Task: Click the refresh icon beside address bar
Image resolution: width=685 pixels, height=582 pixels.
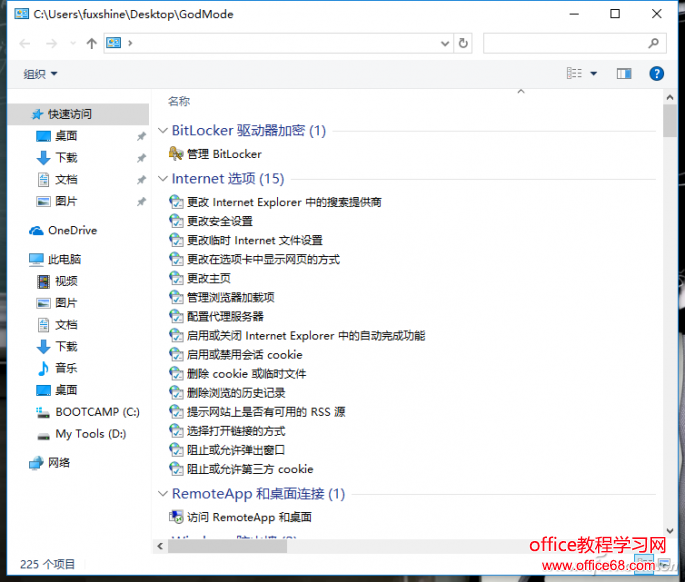Action: pyautogui.click(x=463, y=43)
